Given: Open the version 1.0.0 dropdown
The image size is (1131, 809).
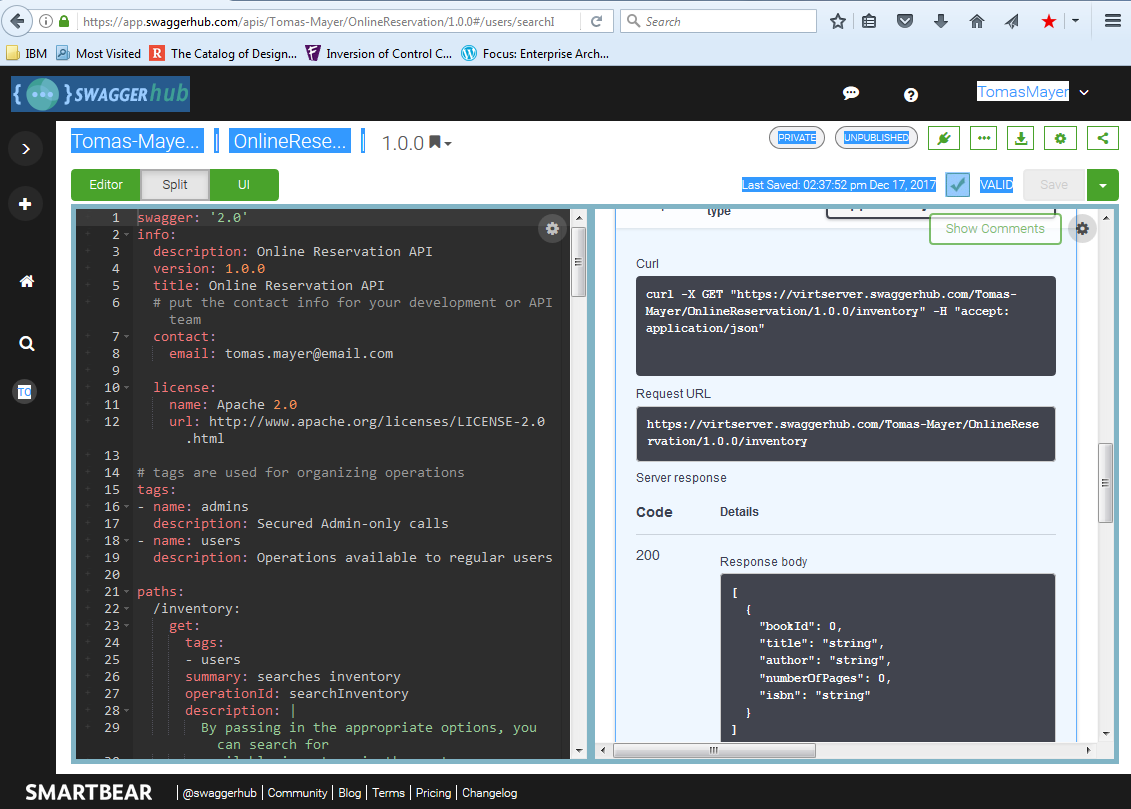Looking at the screenshot, I should pos(417,143).
